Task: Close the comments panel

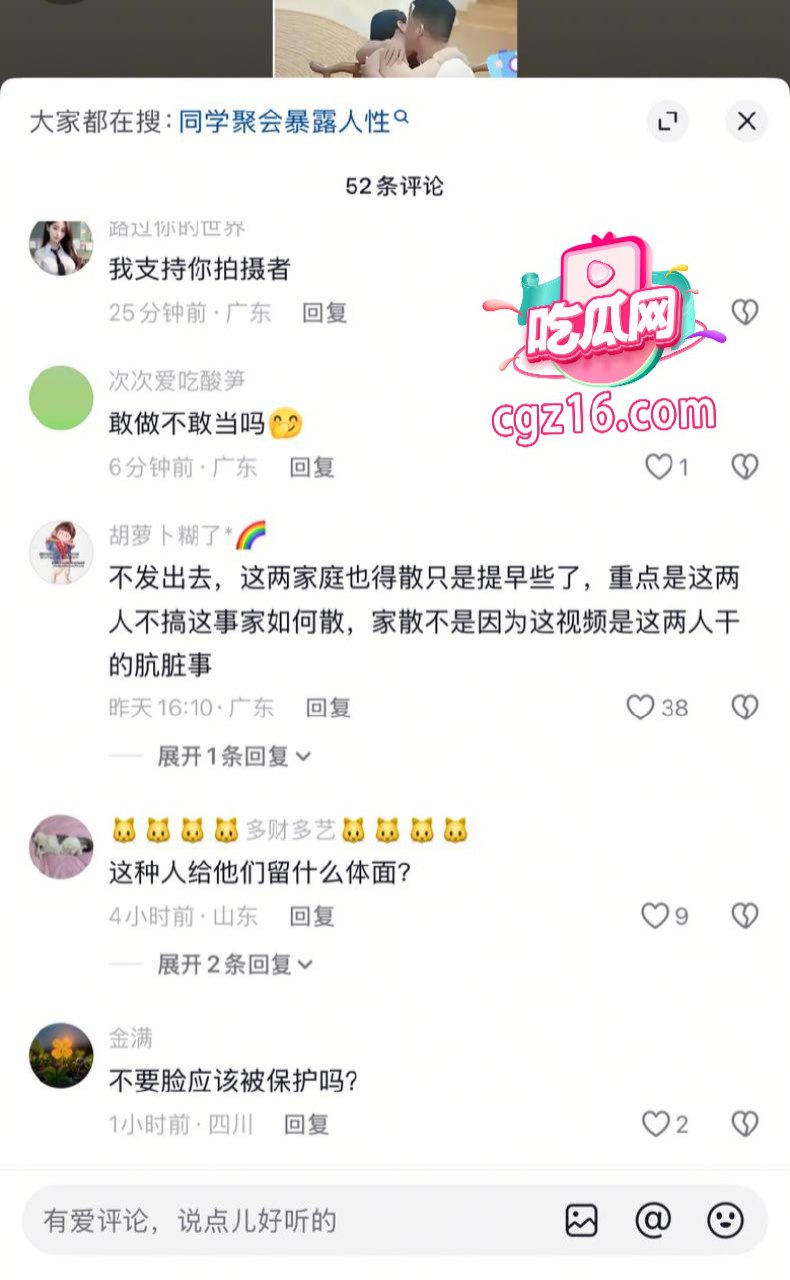Action: [746, 122]
